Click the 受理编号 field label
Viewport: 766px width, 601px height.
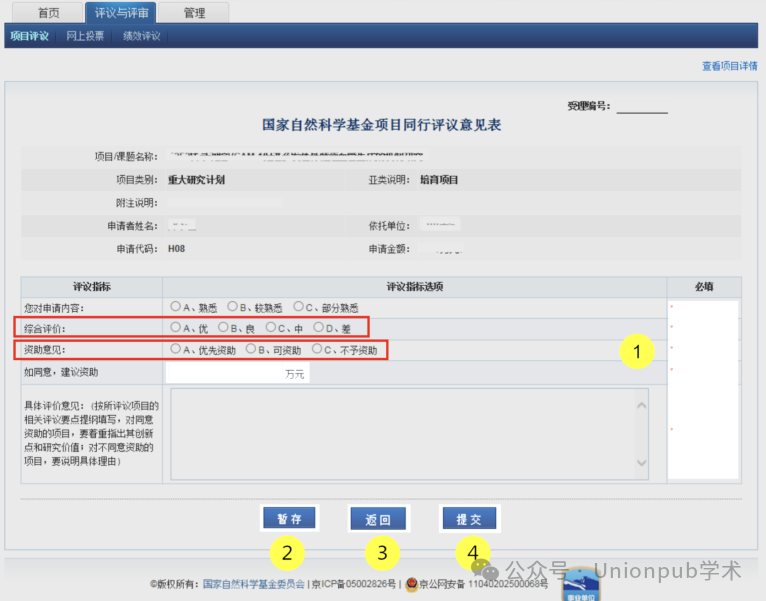(x=589, y=106)
